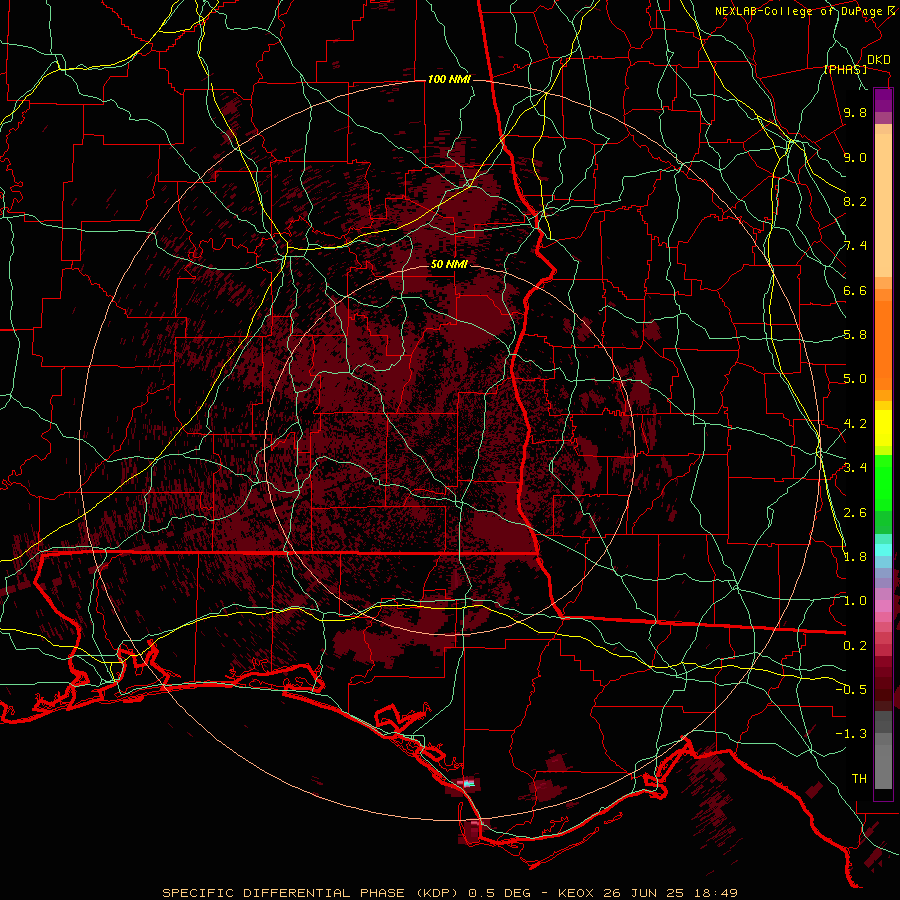Click the 1.0 scale value
The image size is (900, 900).
coord(855,601)
